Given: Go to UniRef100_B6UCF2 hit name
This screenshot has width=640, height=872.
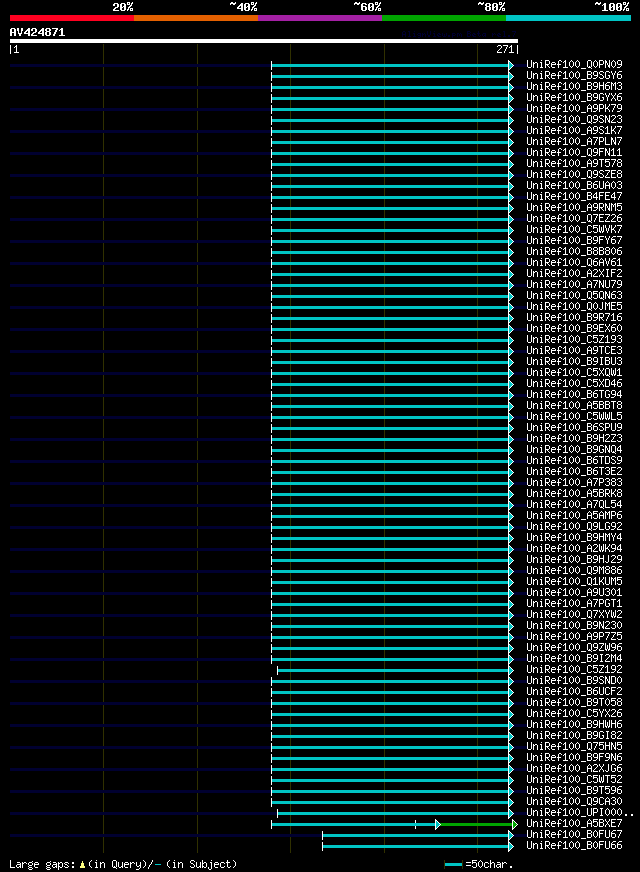Looking at the screenshot, I should click(x=574, y=691).
